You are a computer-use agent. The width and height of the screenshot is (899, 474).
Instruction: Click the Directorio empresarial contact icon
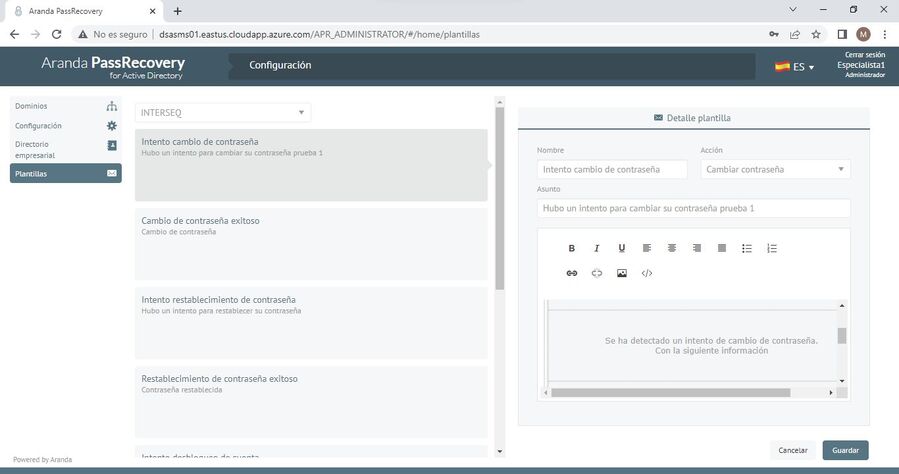point(112,146)
